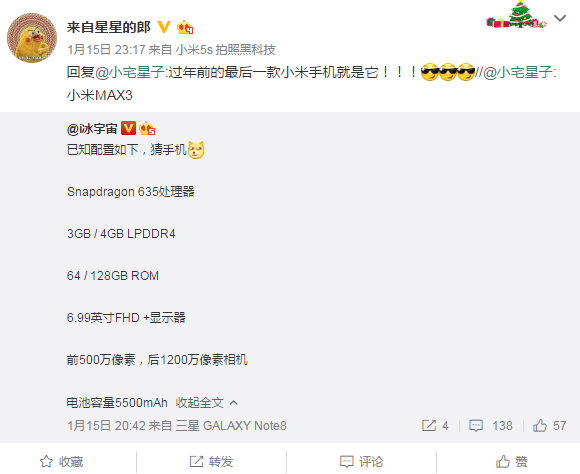Open the 138 comments on original post
Viewport: 580px width, 474px height.
tap(490, 426)
